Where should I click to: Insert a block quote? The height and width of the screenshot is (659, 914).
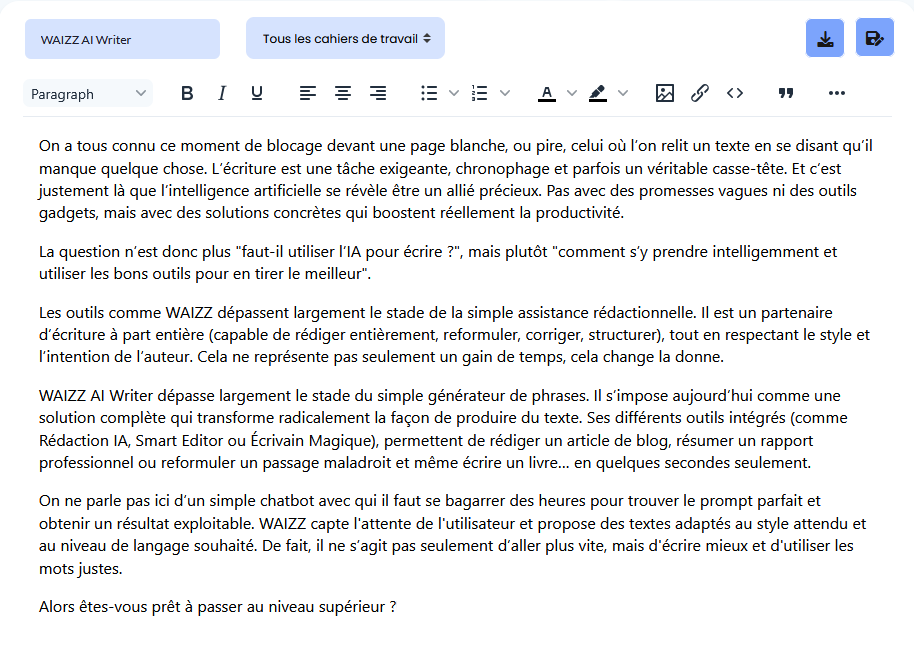point(786,93)
